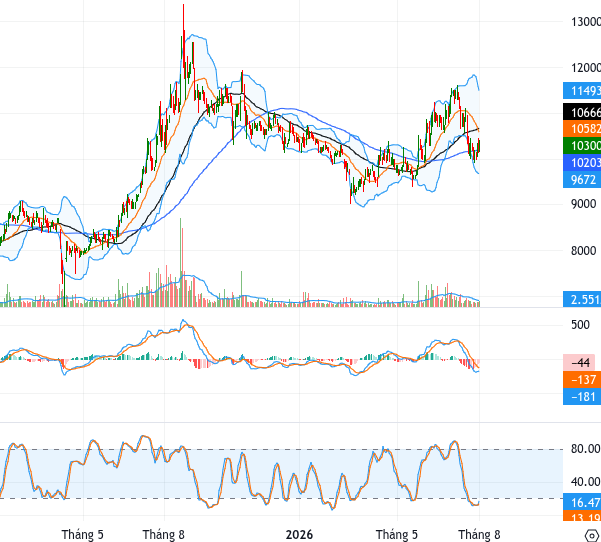Click the blue 16.47 stochastic value label
The height and width of the screenshot is (542, 601).
point(582,502)
